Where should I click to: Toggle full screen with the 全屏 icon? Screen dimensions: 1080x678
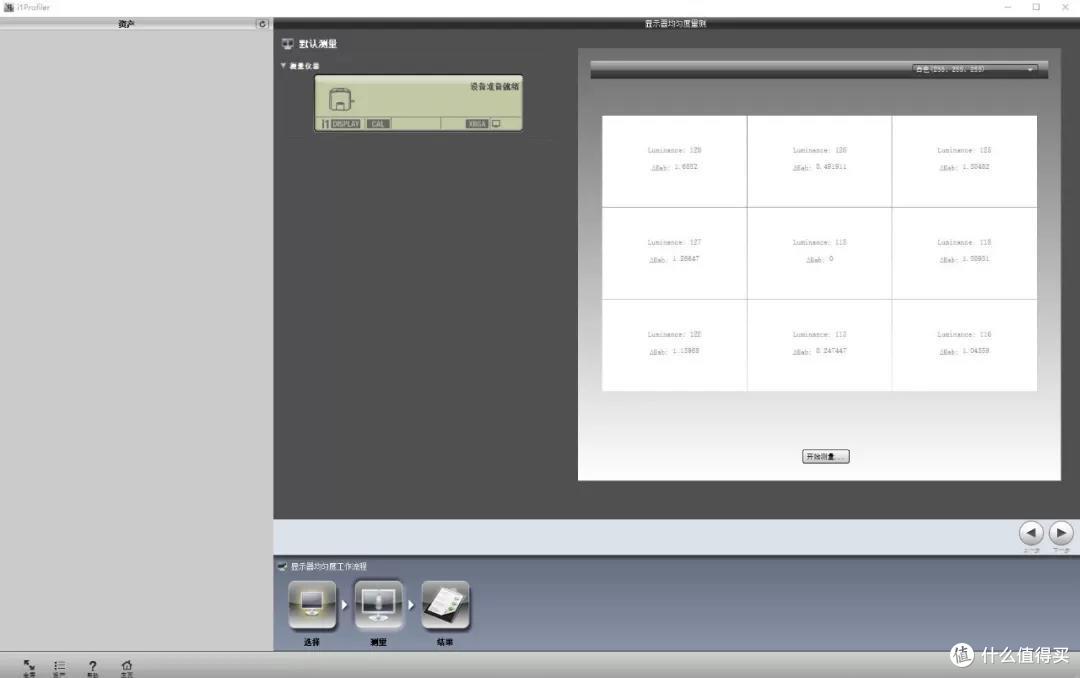tap(29, 667)
